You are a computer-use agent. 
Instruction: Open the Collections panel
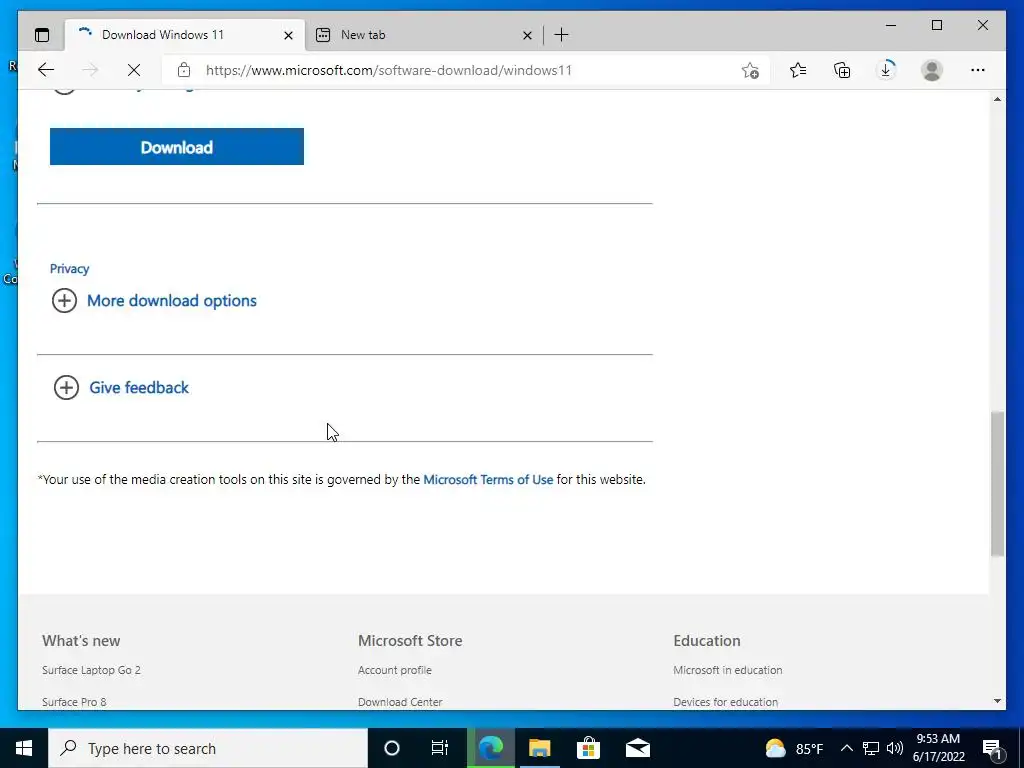842,70
